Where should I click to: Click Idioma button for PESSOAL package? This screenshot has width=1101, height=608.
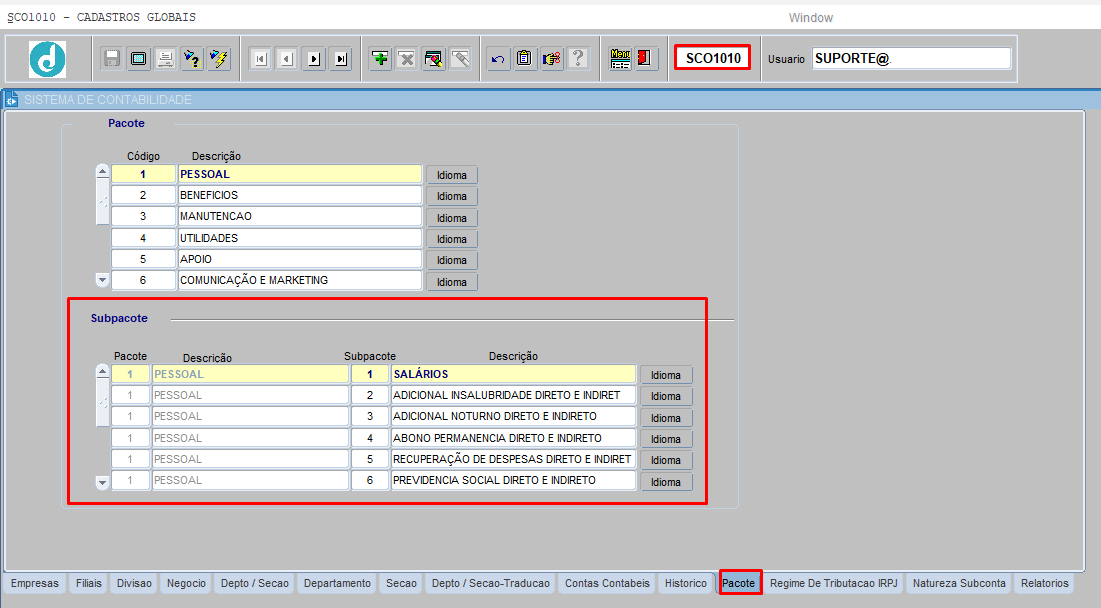[x=451, y=175]
